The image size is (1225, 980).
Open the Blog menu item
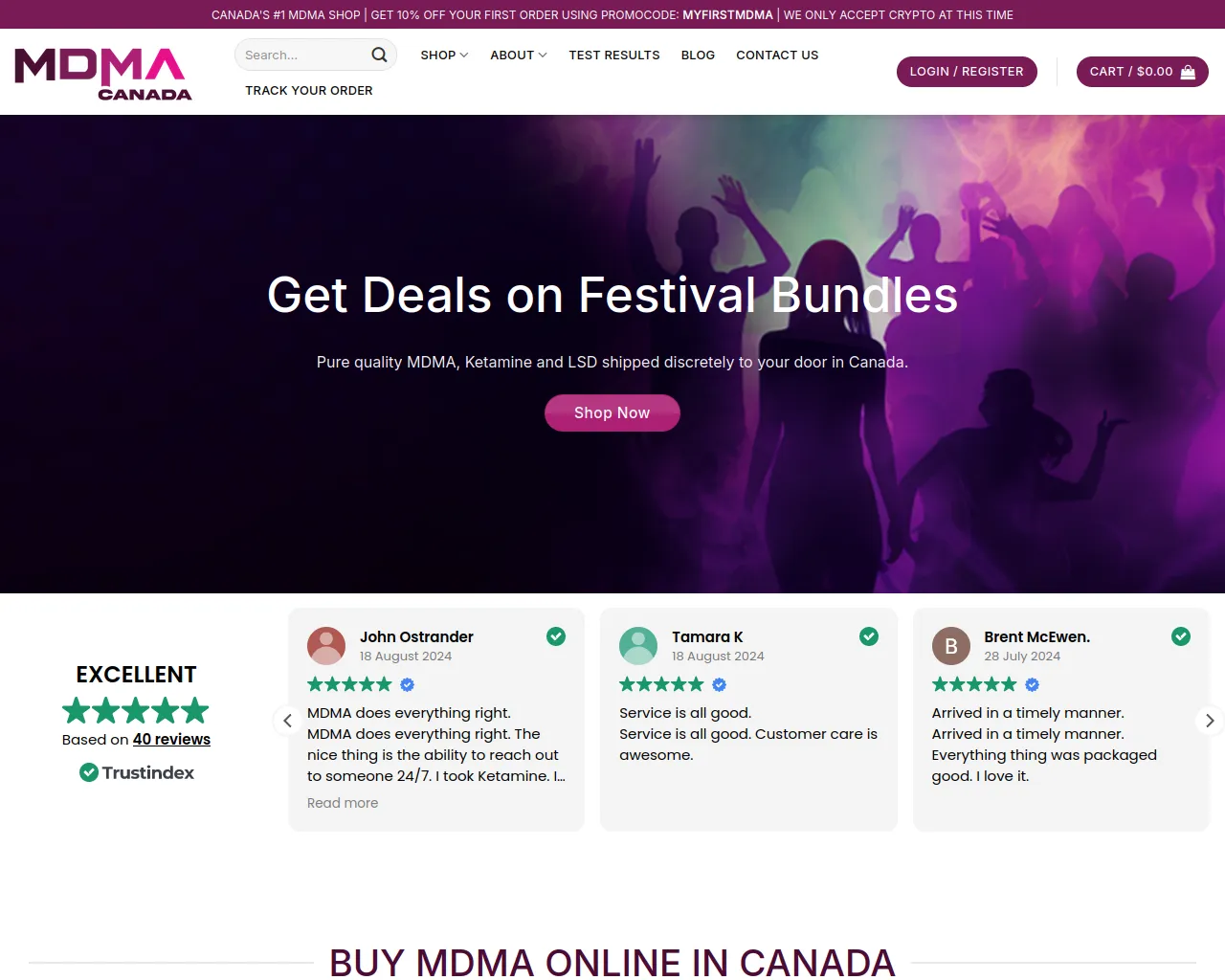point(698,55)
